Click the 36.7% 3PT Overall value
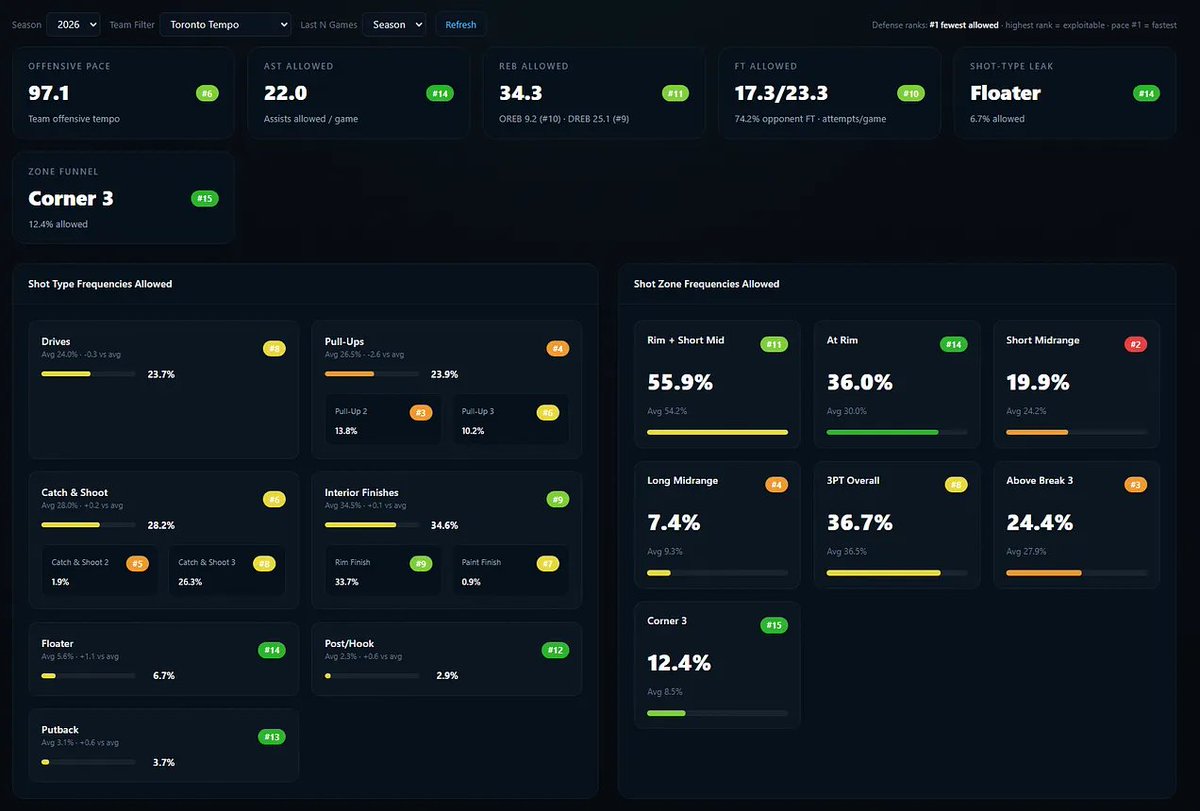The image size is (1200, 811). tap(860, 522)
